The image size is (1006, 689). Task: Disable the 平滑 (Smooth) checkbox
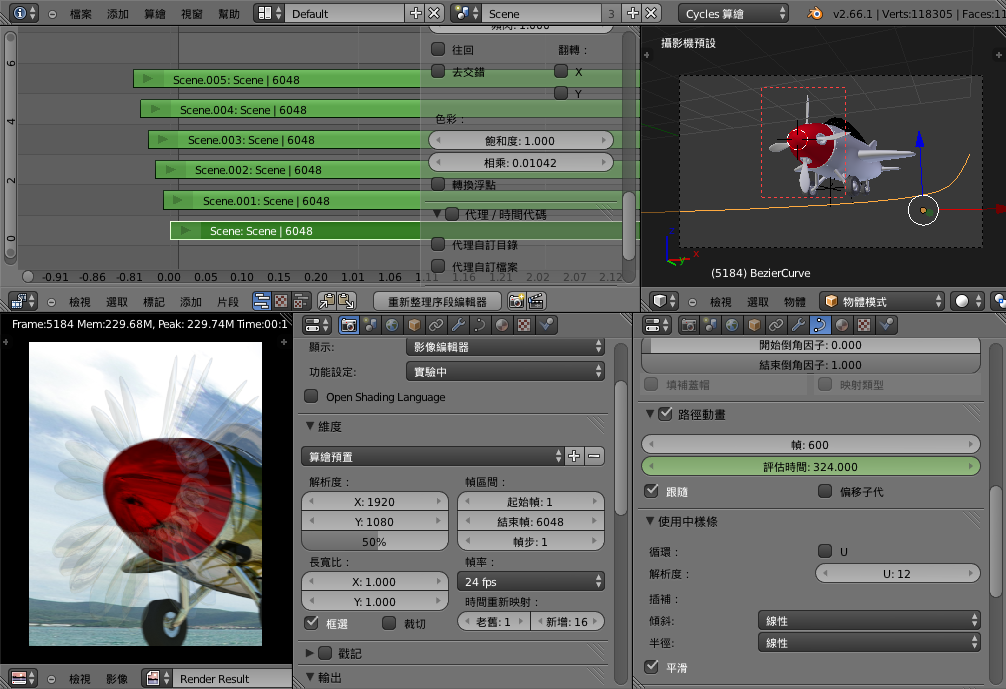tap(652, 667)
